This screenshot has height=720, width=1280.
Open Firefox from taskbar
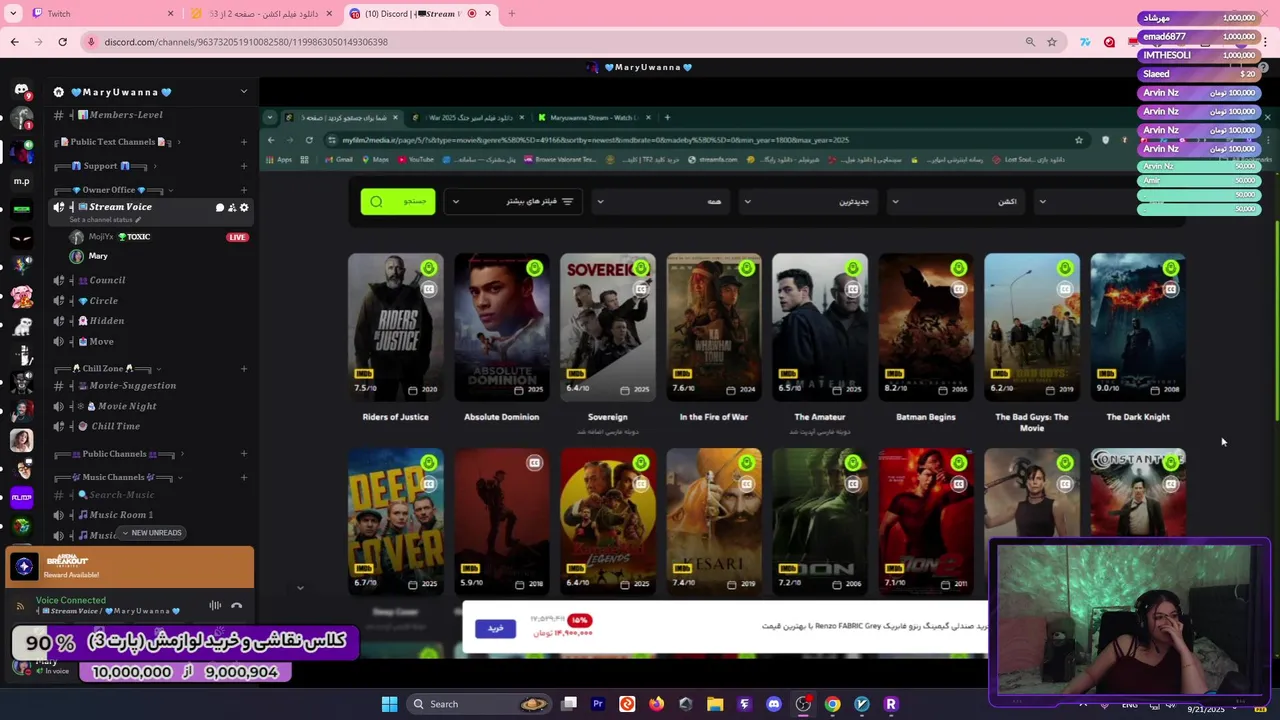pos(656,704)
